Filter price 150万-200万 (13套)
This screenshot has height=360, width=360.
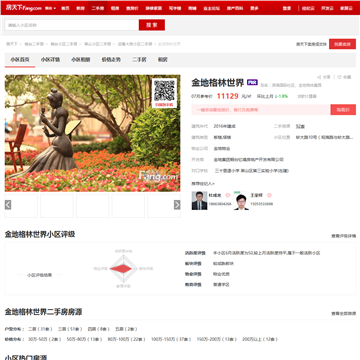click(x=217, y=339)
